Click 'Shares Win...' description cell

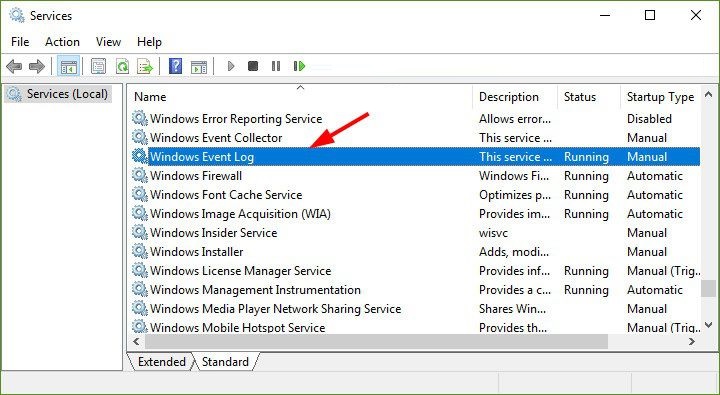coord(512,309)
